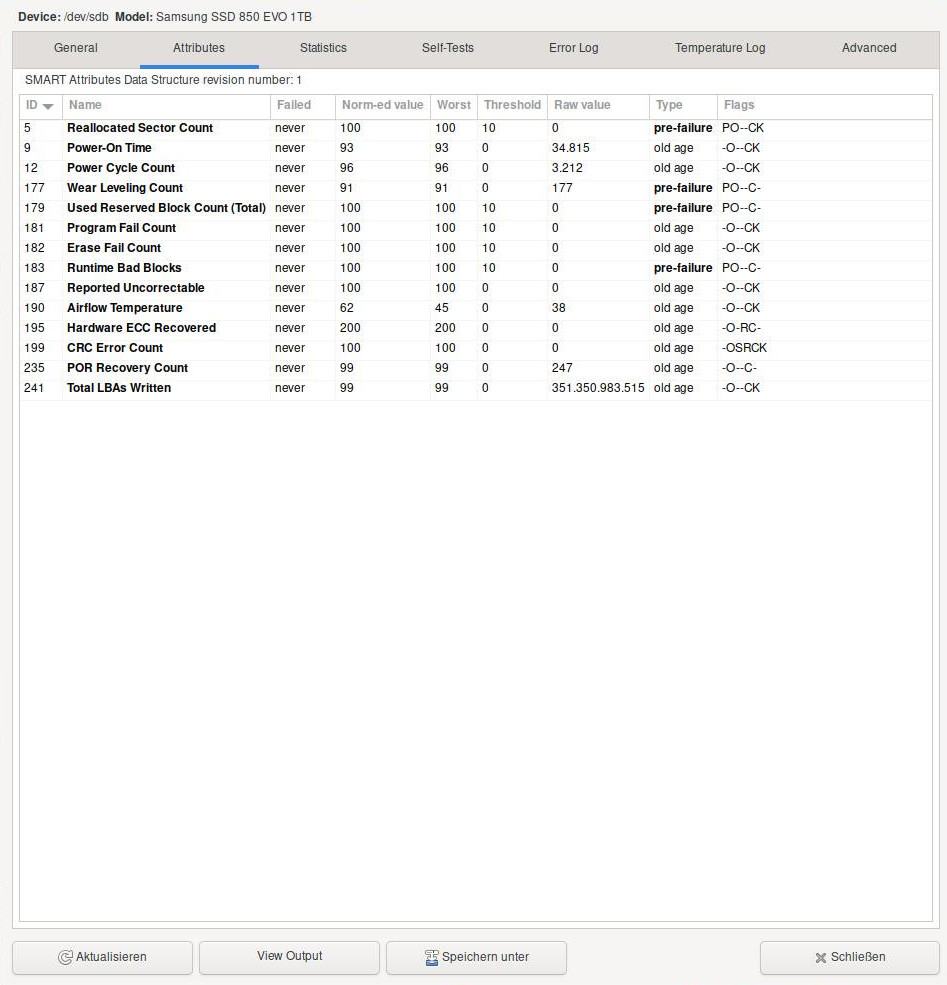The height and width of the screenshot is (985, 947).
Task: Select the CRC Error Count row
Action: pos(475,348)
